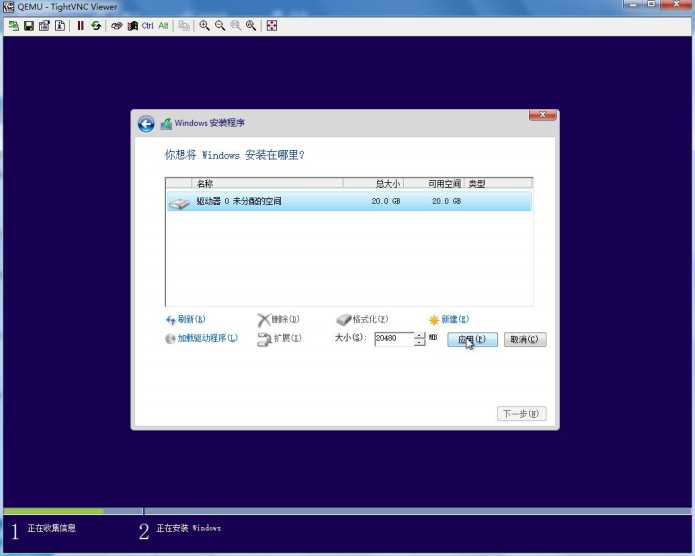The height and width of the screenshot is (556, 695).
Task: Increase partition size with the up spinner
Action: (x=419, y=336)
